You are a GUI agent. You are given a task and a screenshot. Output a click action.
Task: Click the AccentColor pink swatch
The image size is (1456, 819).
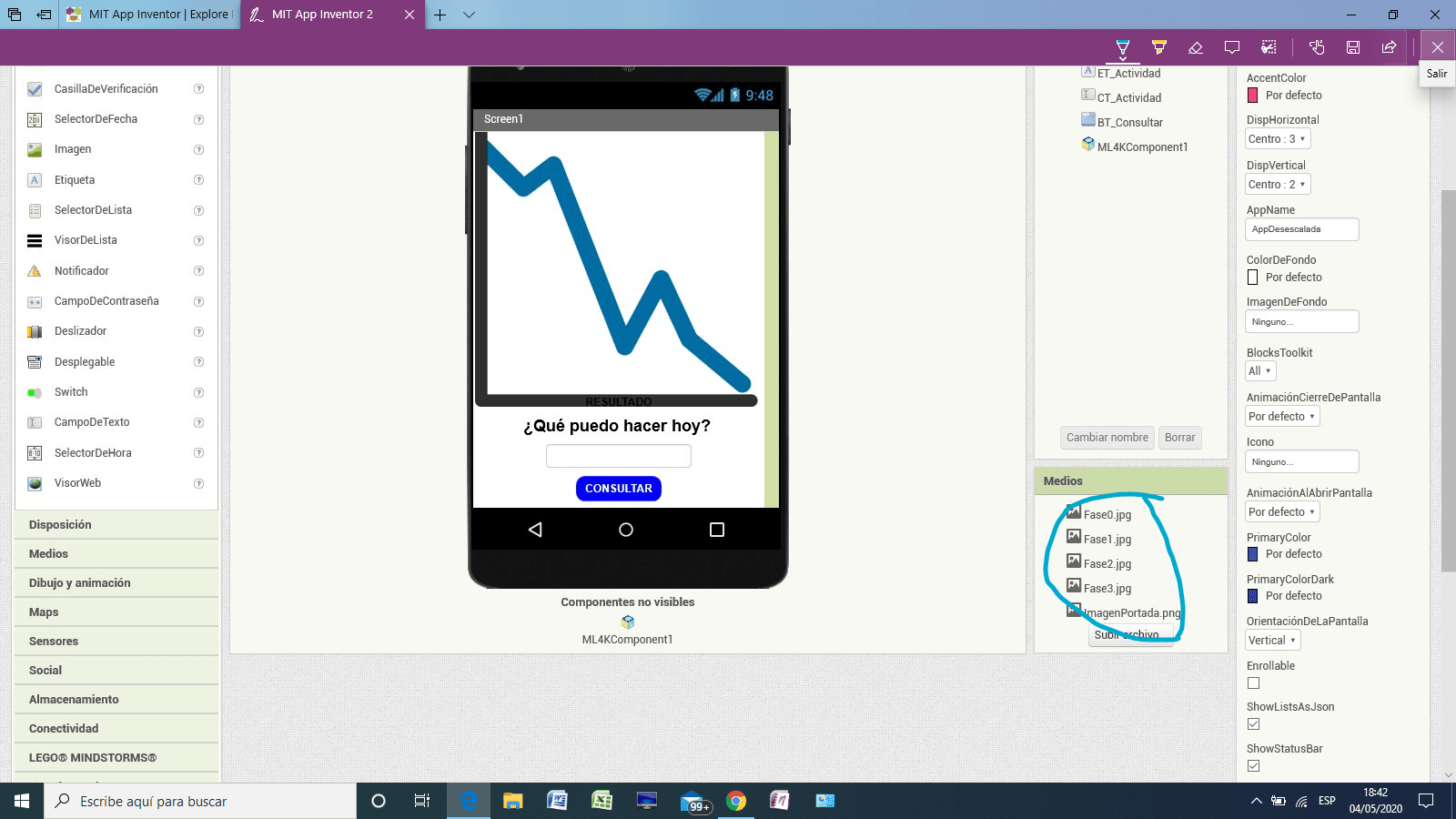(1252, 96)
